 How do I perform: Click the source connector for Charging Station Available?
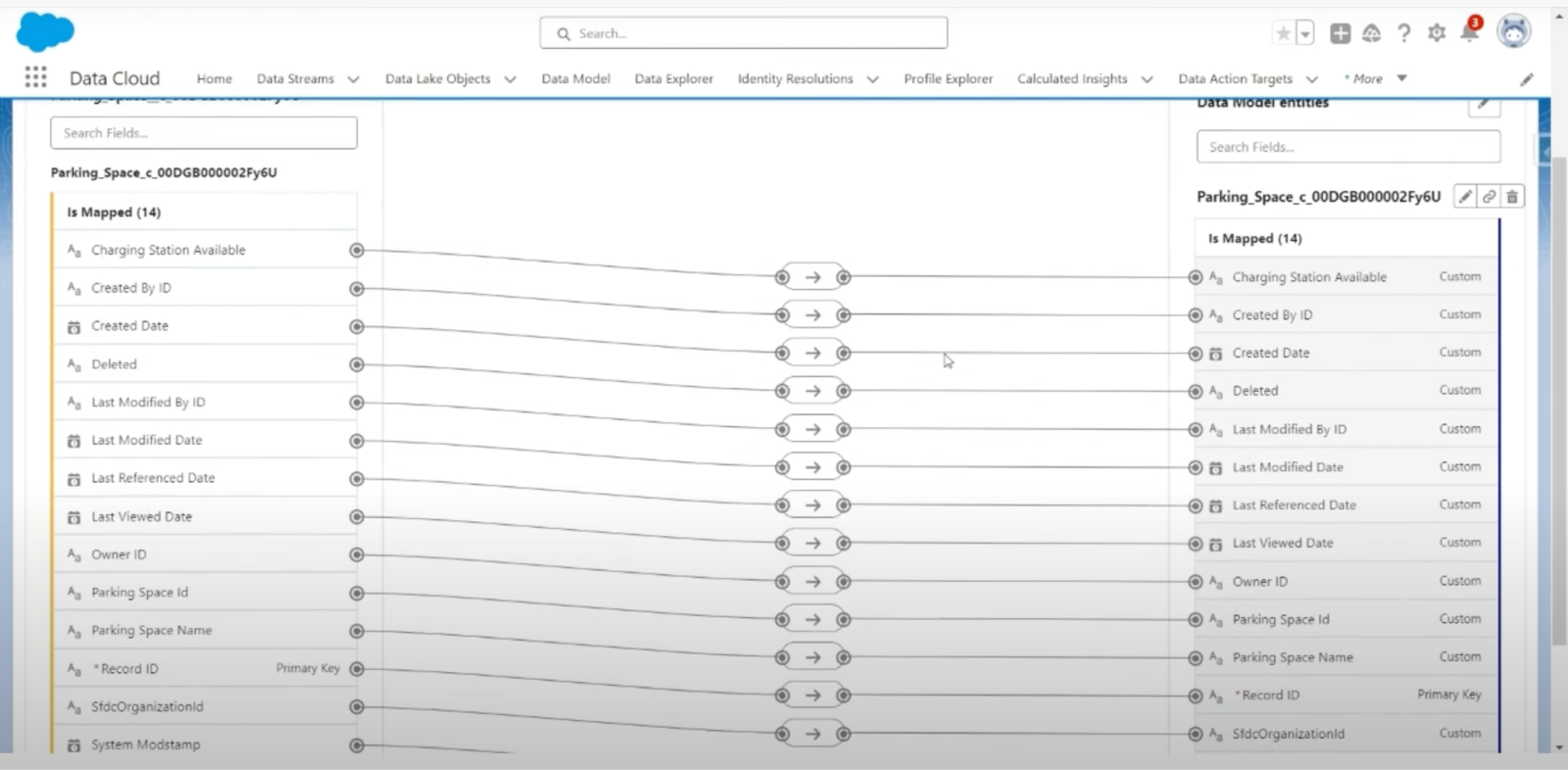(x=357, y=251)
